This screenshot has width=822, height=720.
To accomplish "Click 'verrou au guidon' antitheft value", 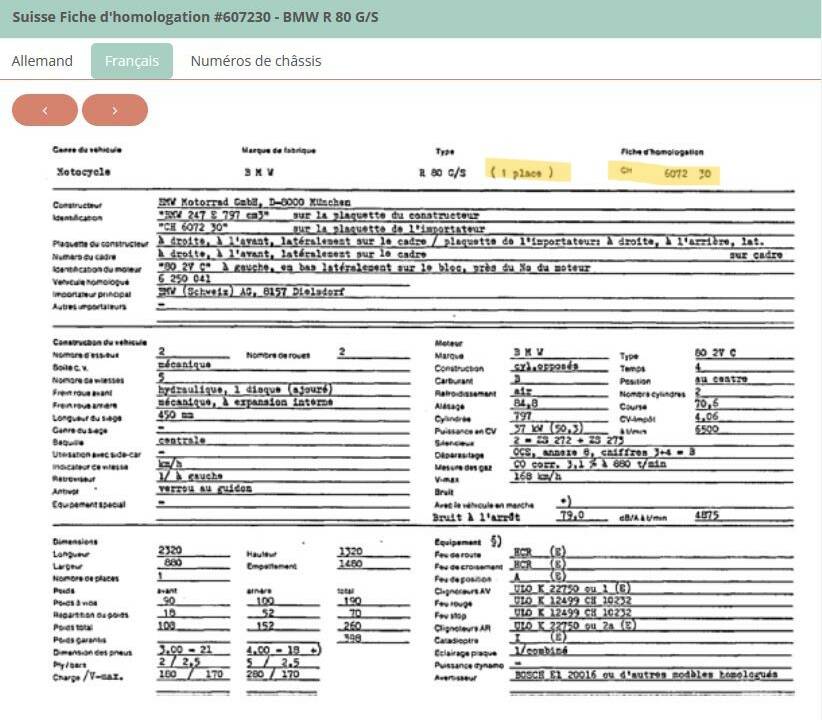I will point(205,488).
